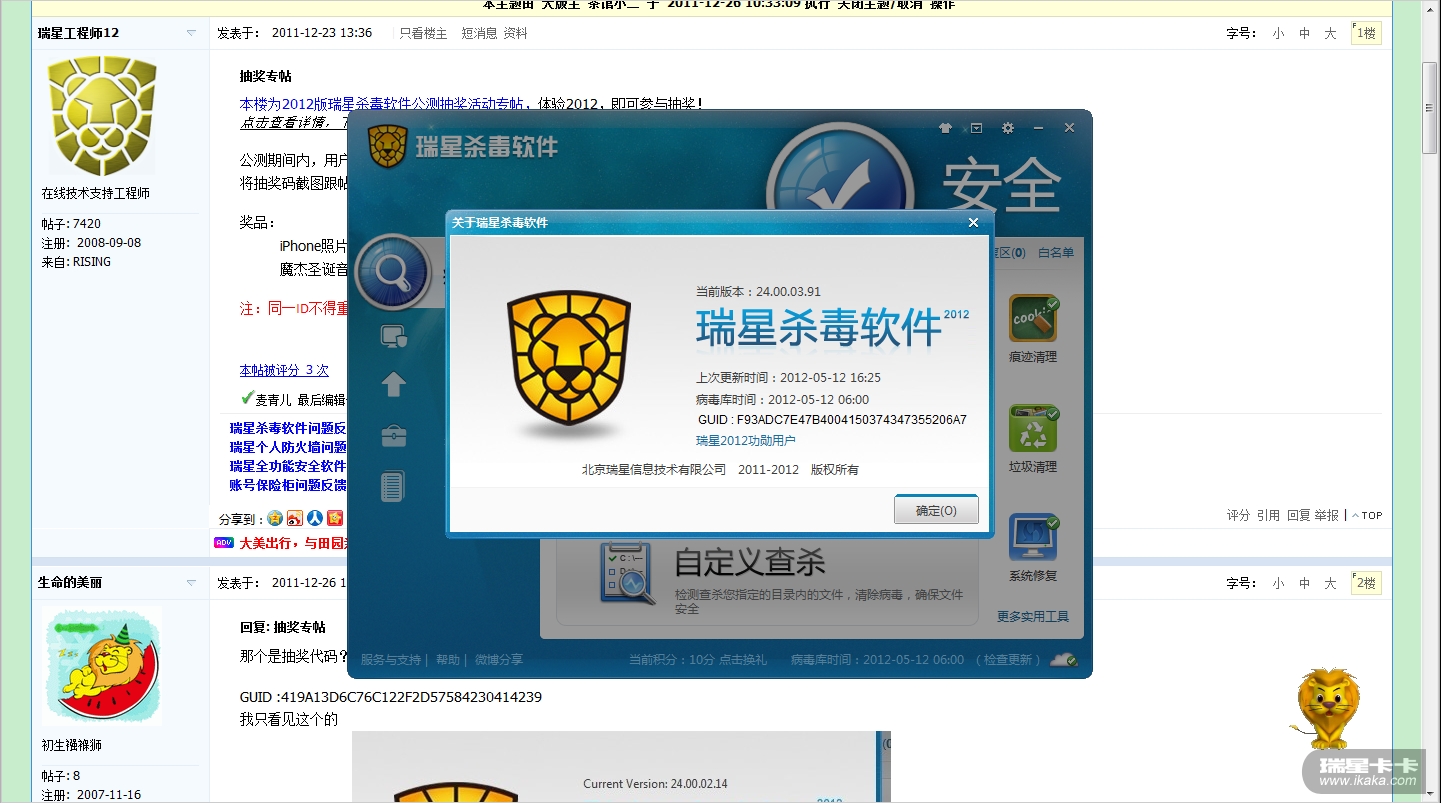Launch the 痕迹清理 trace cleanup tool icon
Image resolution: width=1441 pixels, height=803 pixels.
point(1033,318)
